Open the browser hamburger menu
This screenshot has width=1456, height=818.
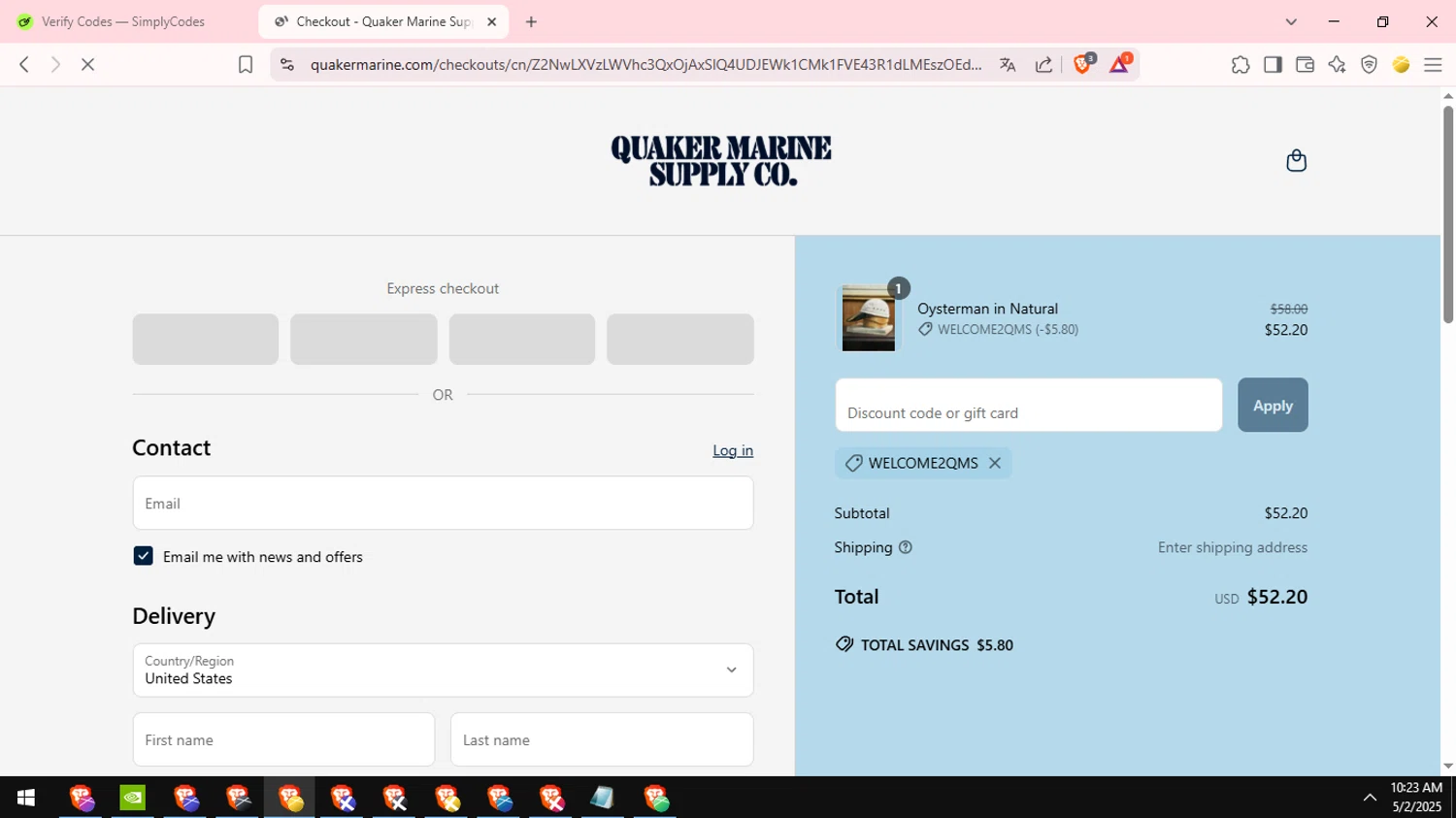coord(1433,64)
